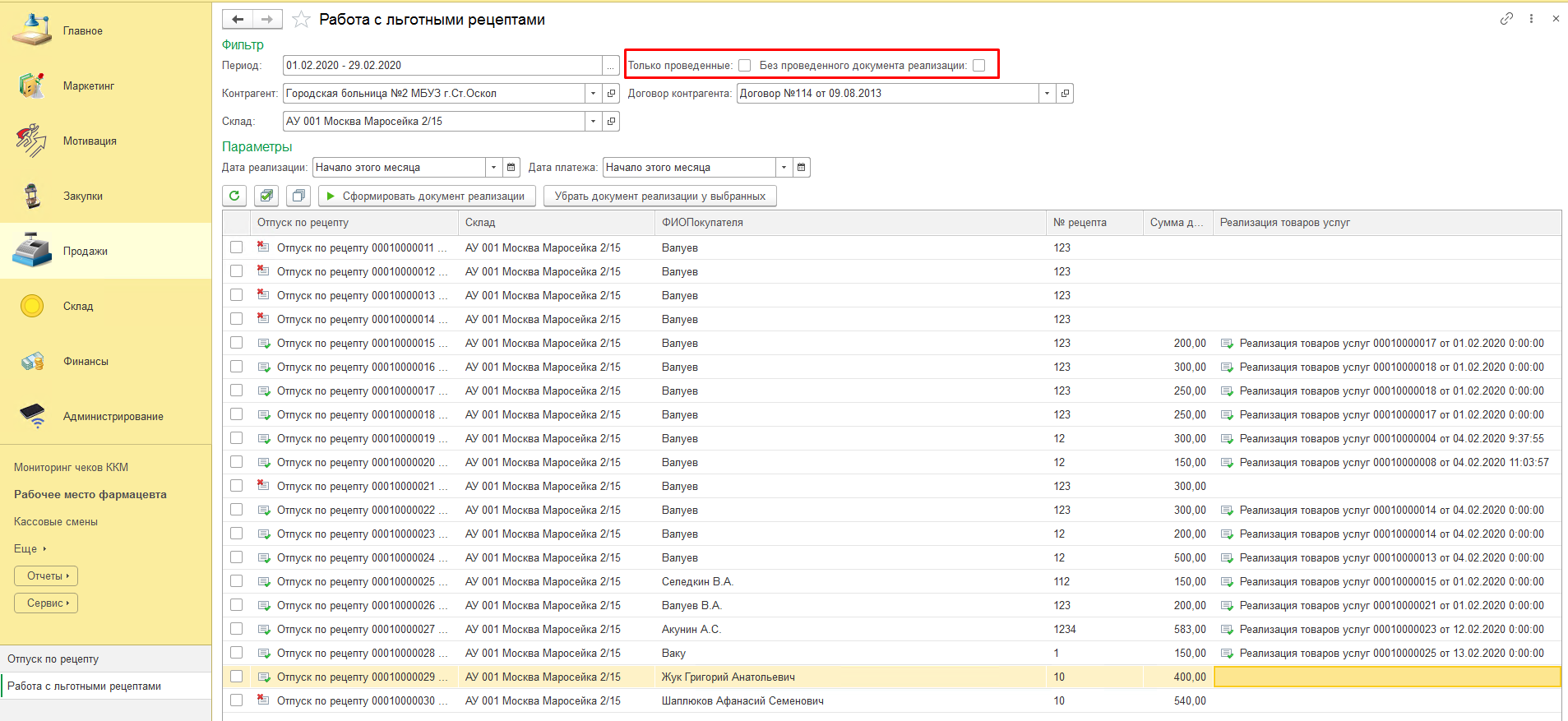Click the check all rows icon
This screenshot has height=721, width=1568.
pos(266,196)
